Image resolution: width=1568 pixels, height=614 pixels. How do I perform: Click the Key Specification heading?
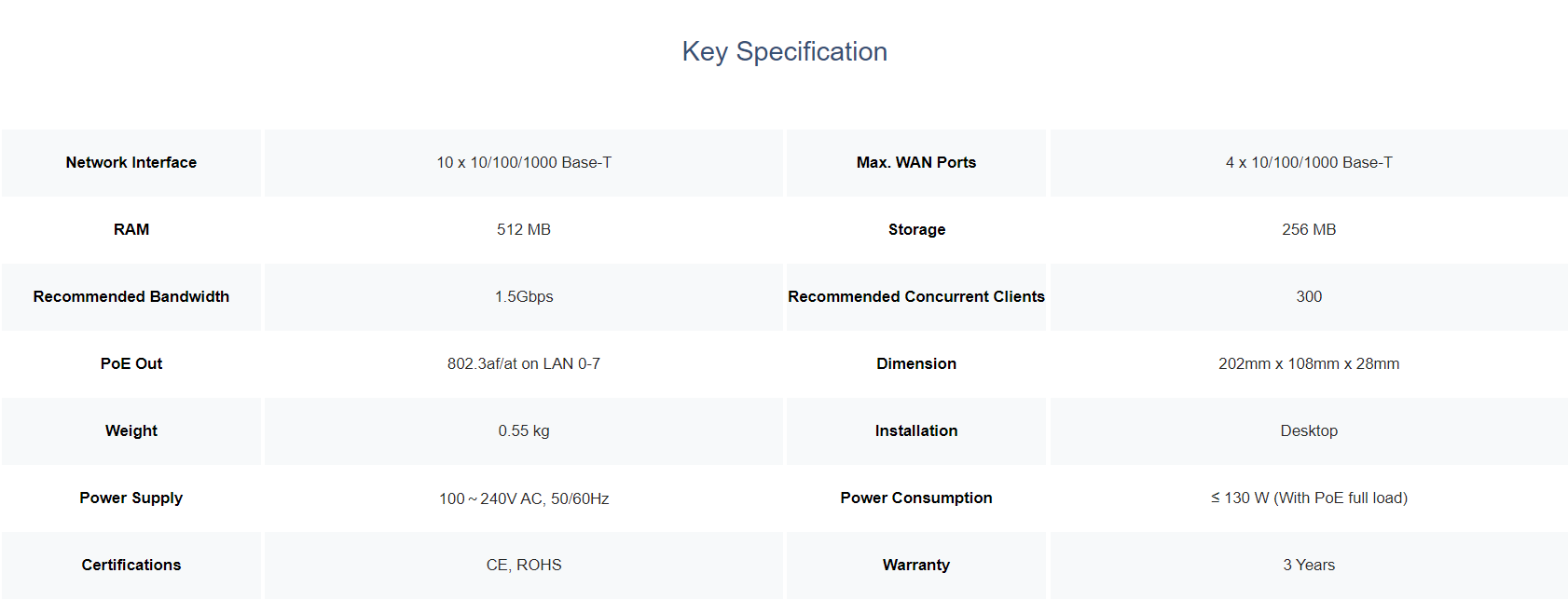(784, 51)
